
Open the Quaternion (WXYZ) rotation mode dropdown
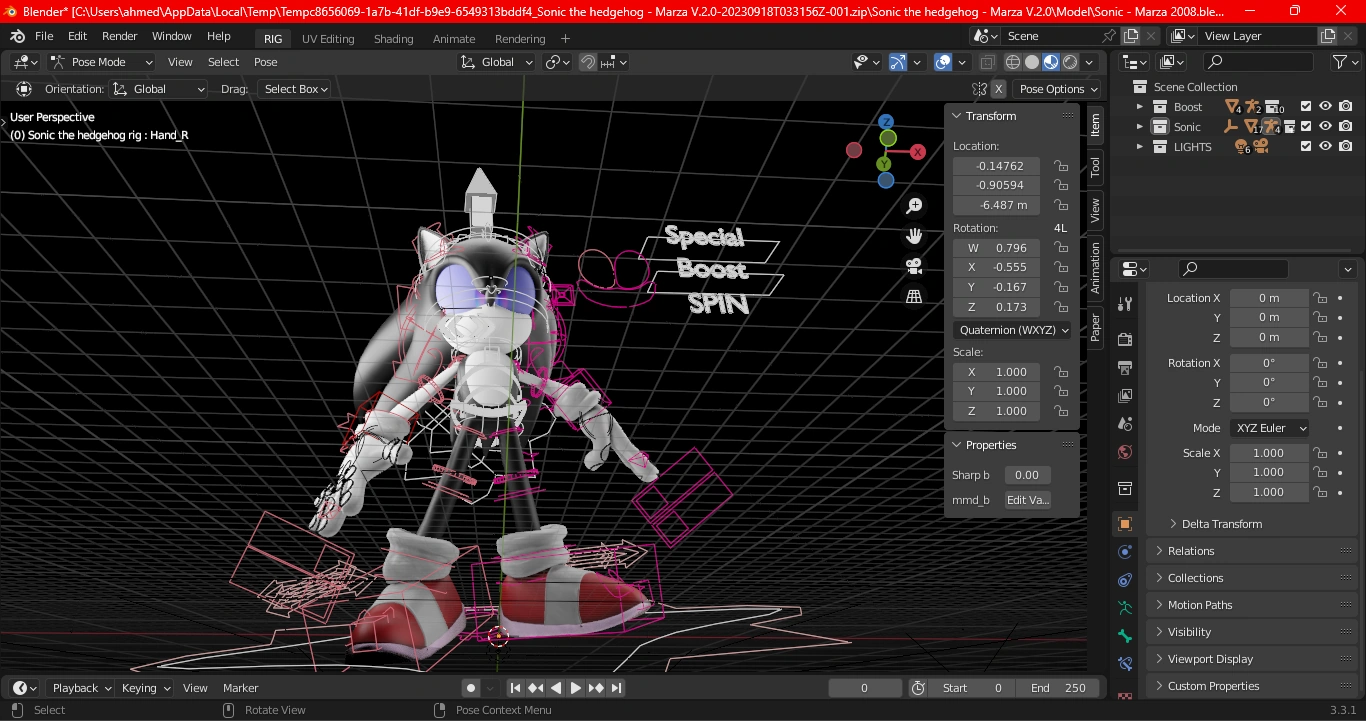[x=1012, y=330]
